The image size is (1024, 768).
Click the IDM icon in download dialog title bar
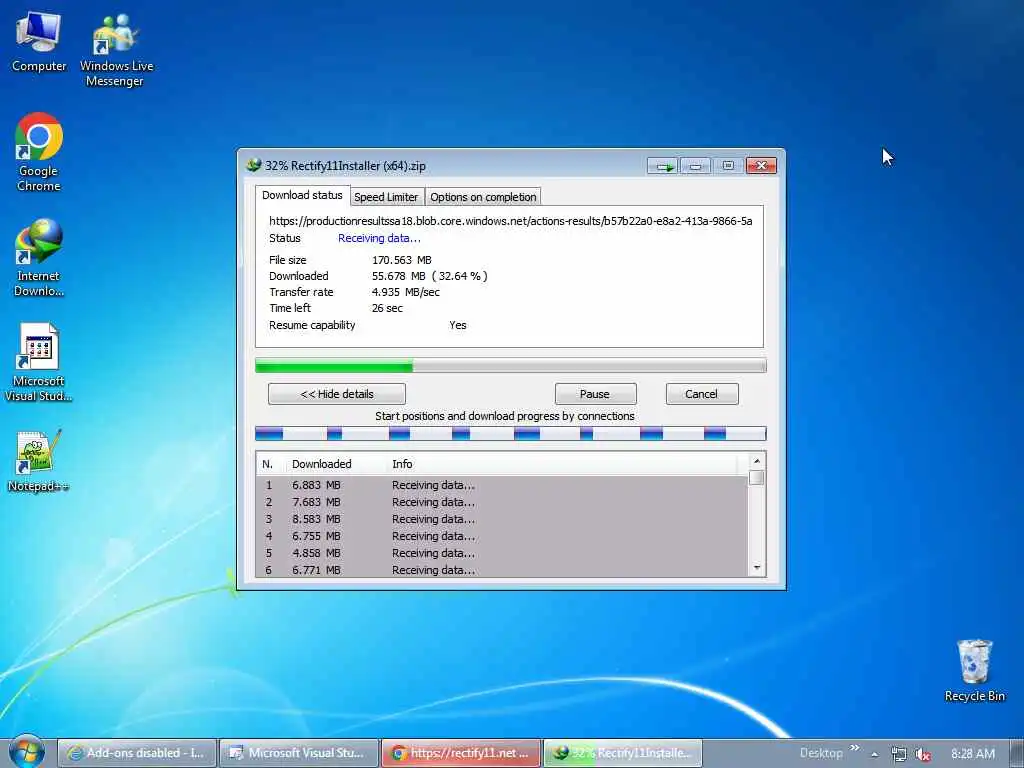point(253,165)
